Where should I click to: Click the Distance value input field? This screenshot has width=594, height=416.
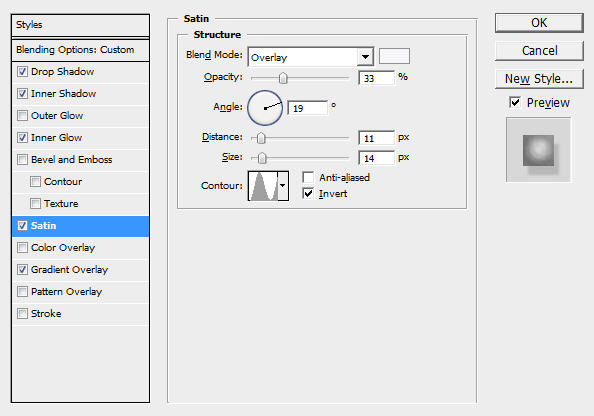point(376,138)
